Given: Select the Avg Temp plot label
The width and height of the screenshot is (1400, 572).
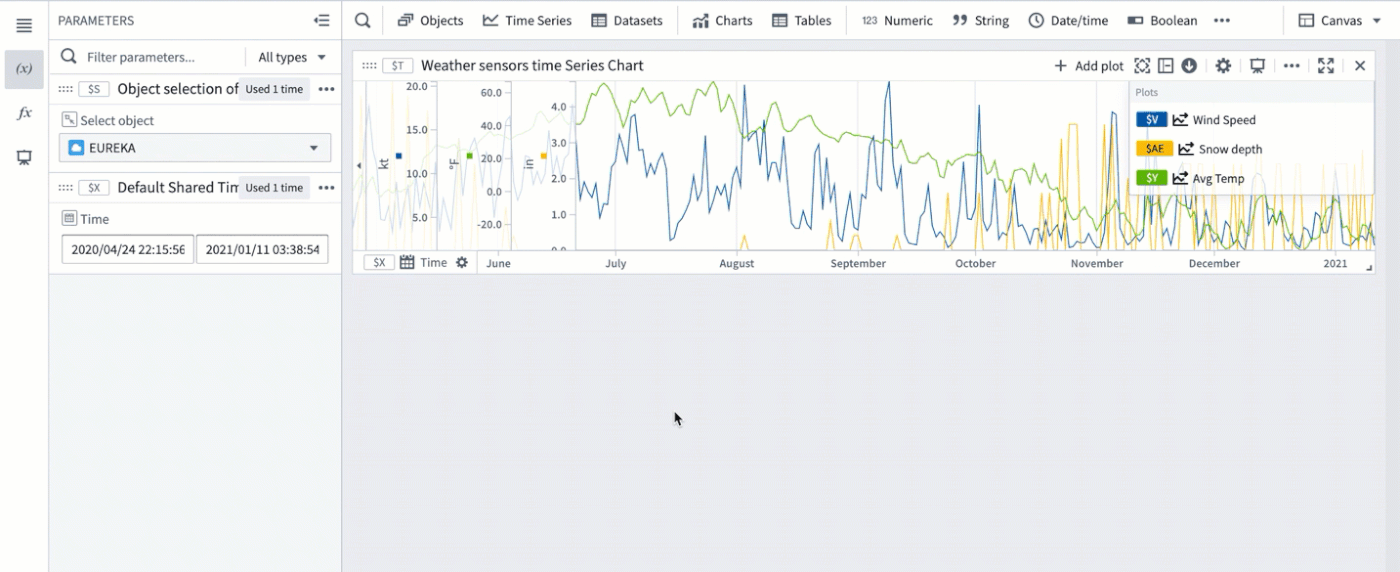Looking at the screenshot, I should click(x=1219, y=179).
